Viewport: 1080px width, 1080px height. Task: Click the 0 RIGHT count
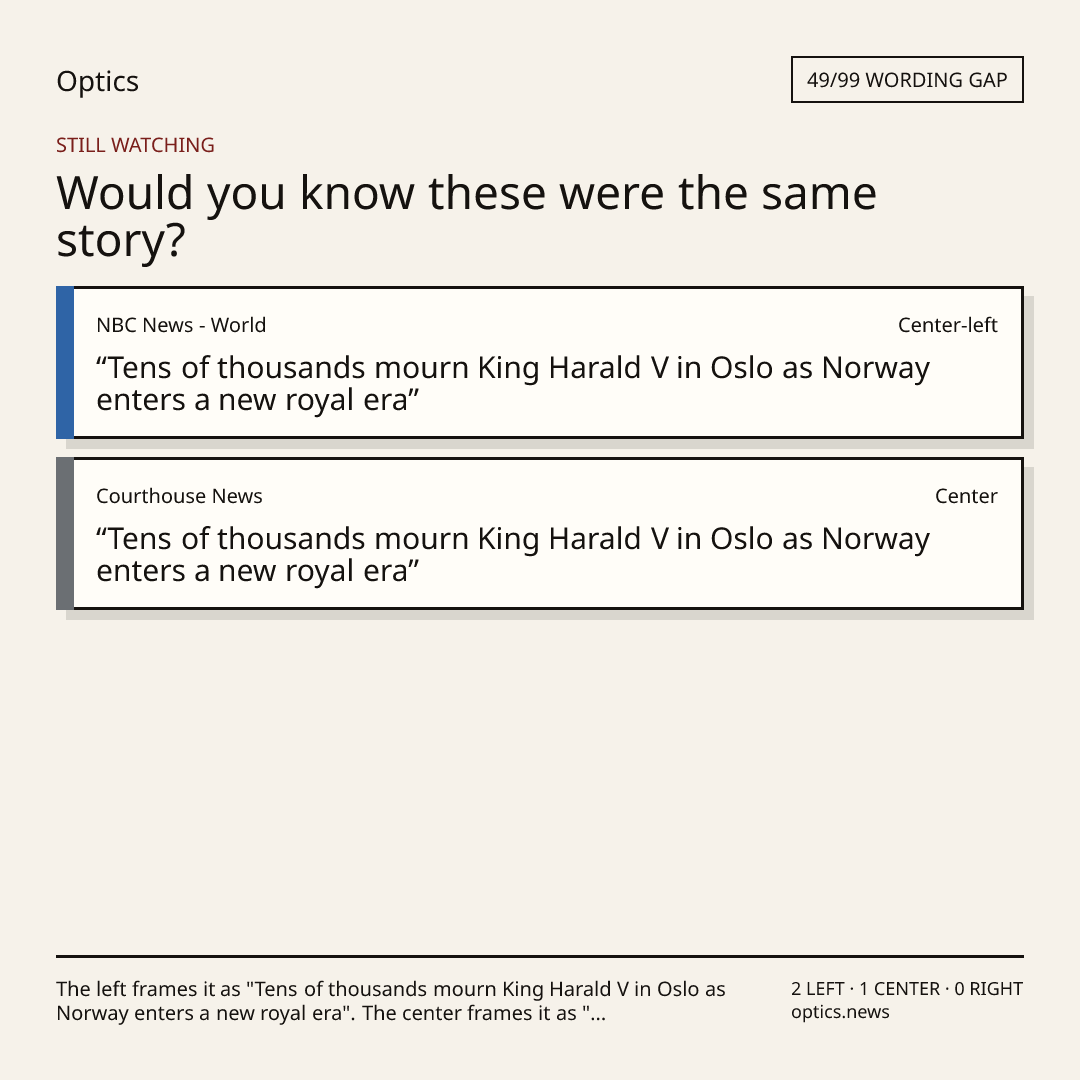pos(988,989)
